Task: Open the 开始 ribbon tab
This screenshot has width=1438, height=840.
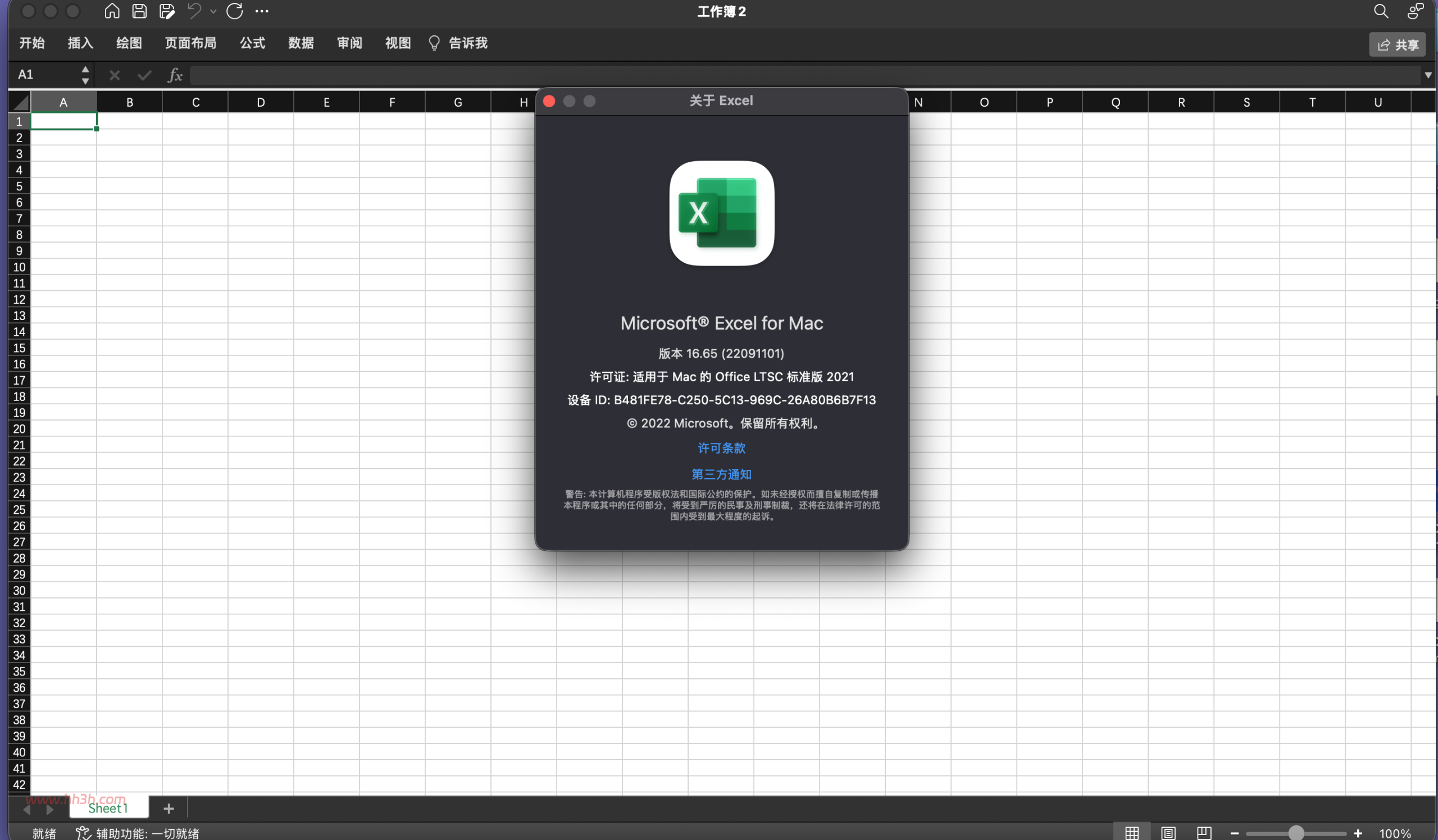Action: pos(32,43)
